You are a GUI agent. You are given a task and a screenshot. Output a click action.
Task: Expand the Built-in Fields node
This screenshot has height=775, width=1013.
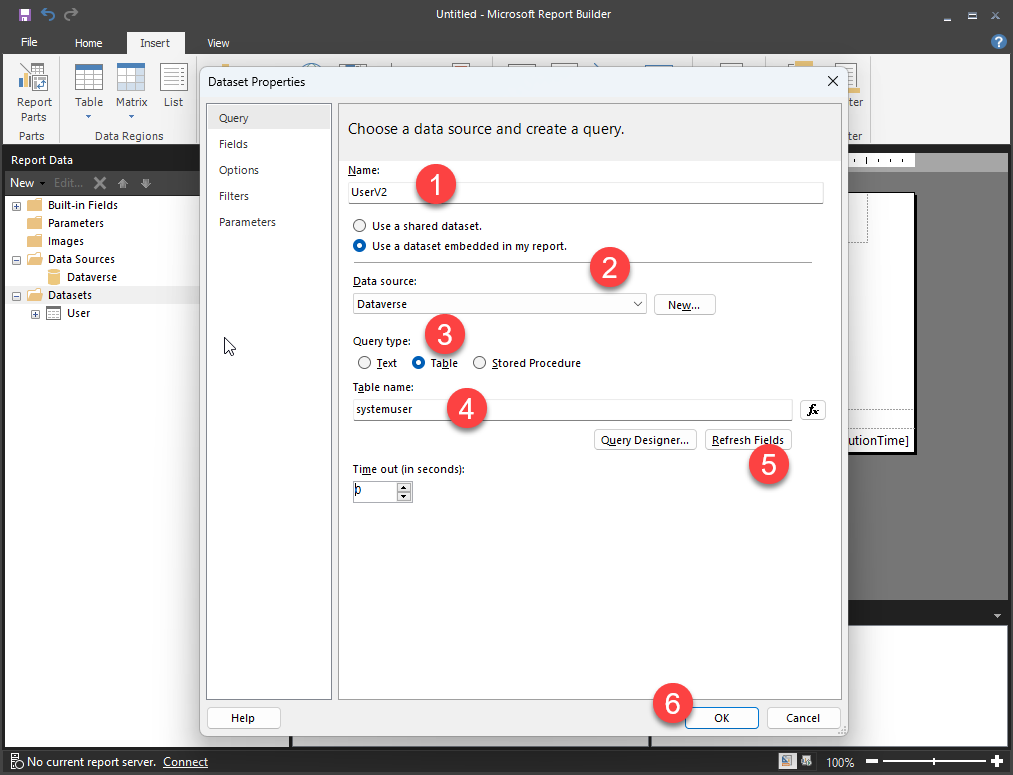(x=16, y=206)
